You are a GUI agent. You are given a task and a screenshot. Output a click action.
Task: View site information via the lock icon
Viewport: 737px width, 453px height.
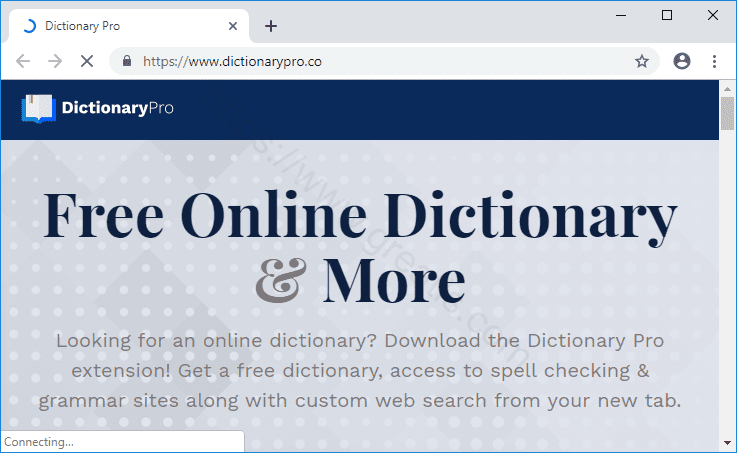127,61
